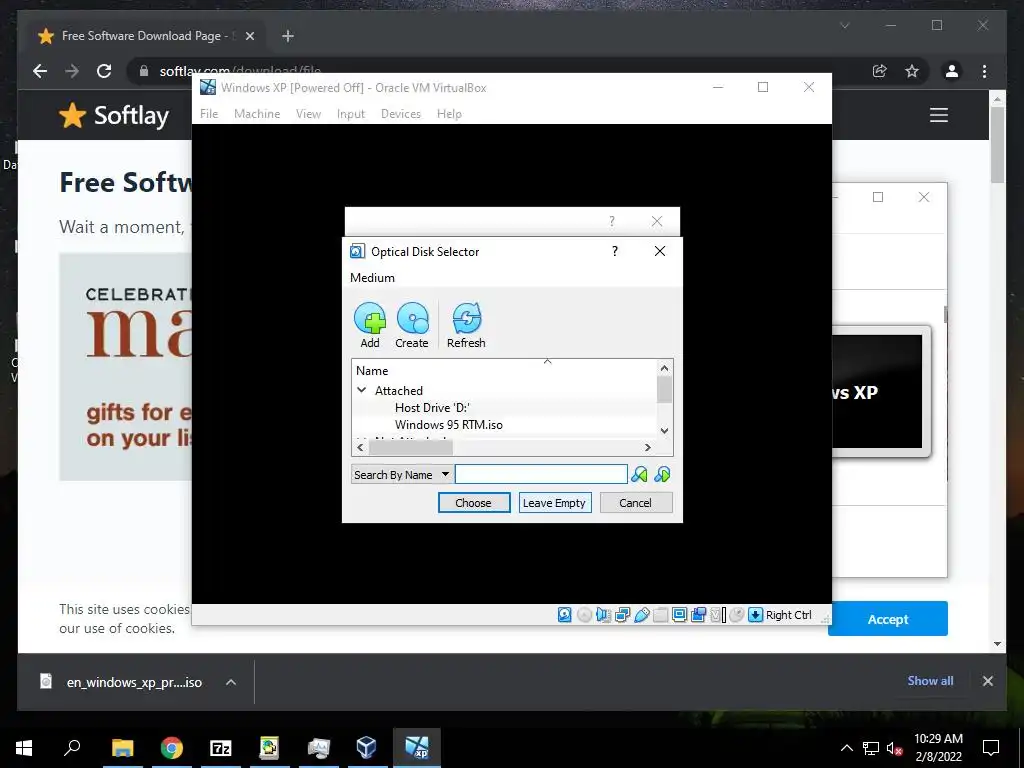This screenshot has width=1024, height=768.
Task: Click the hard disk status bar icon
Action: point(565,615)
